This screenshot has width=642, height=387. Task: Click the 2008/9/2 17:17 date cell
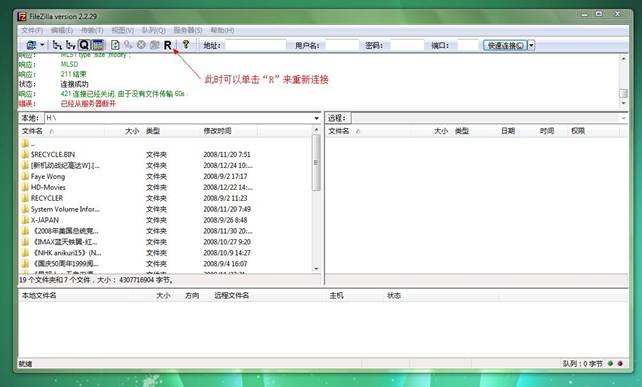[225, 177]
